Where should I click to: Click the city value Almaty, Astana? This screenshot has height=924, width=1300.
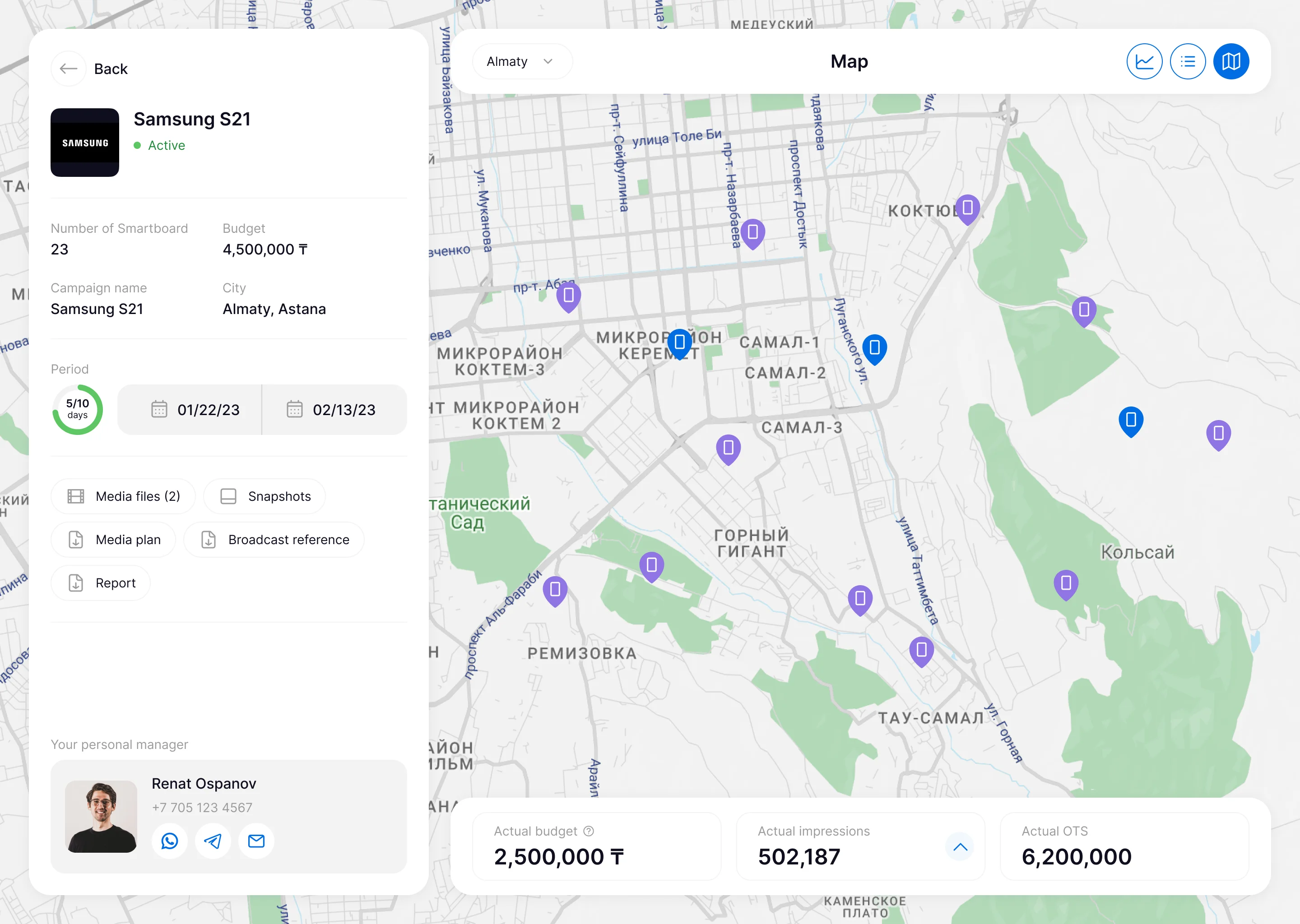(274, 309)
